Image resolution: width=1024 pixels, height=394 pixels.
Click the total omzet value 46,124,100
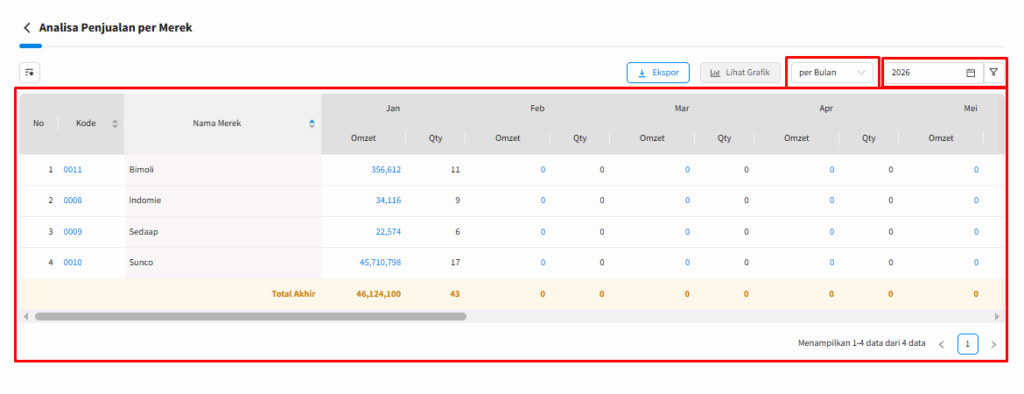379,294
